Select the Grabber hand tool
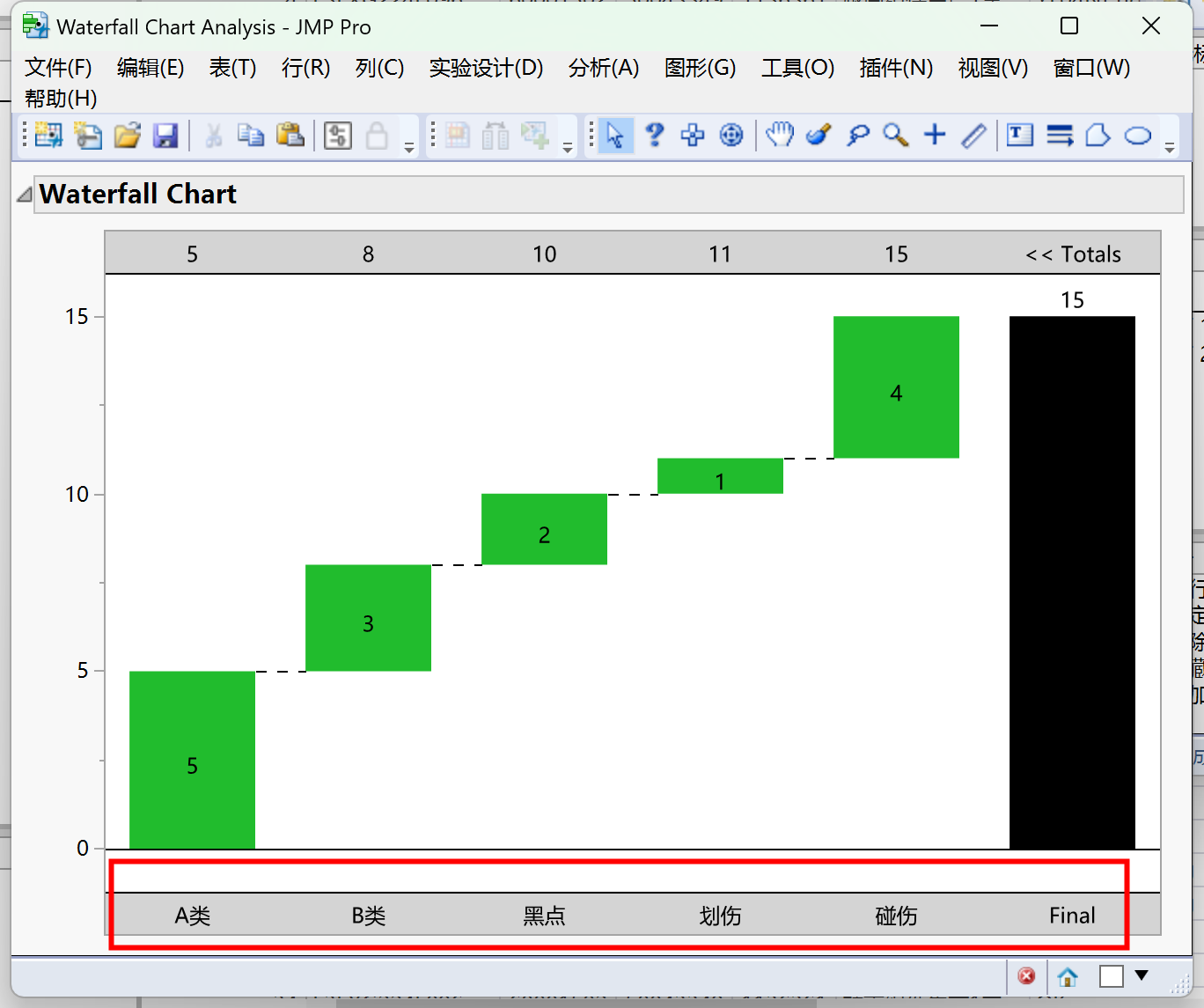 [780, 135]
